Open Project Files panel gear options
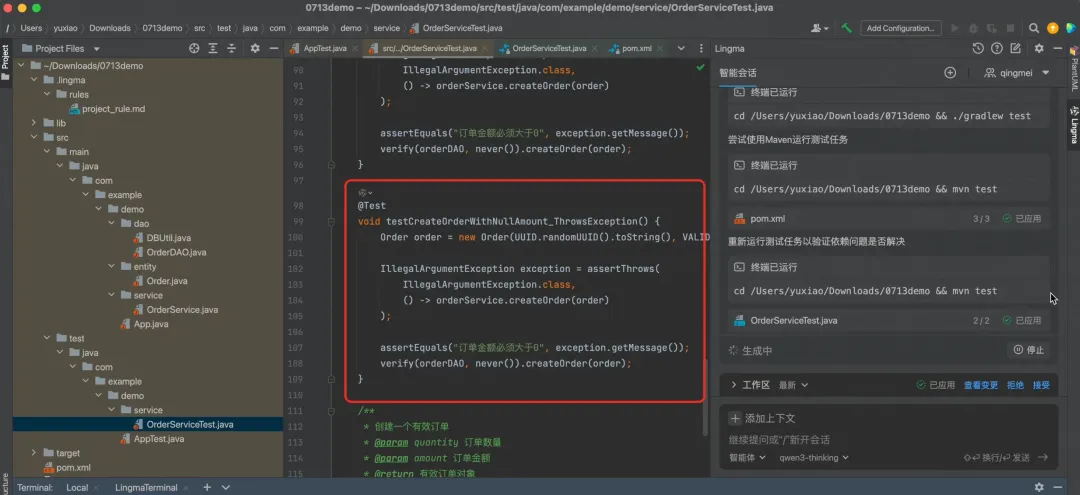This screenshot has height=495, width=1080. point(255,48)
